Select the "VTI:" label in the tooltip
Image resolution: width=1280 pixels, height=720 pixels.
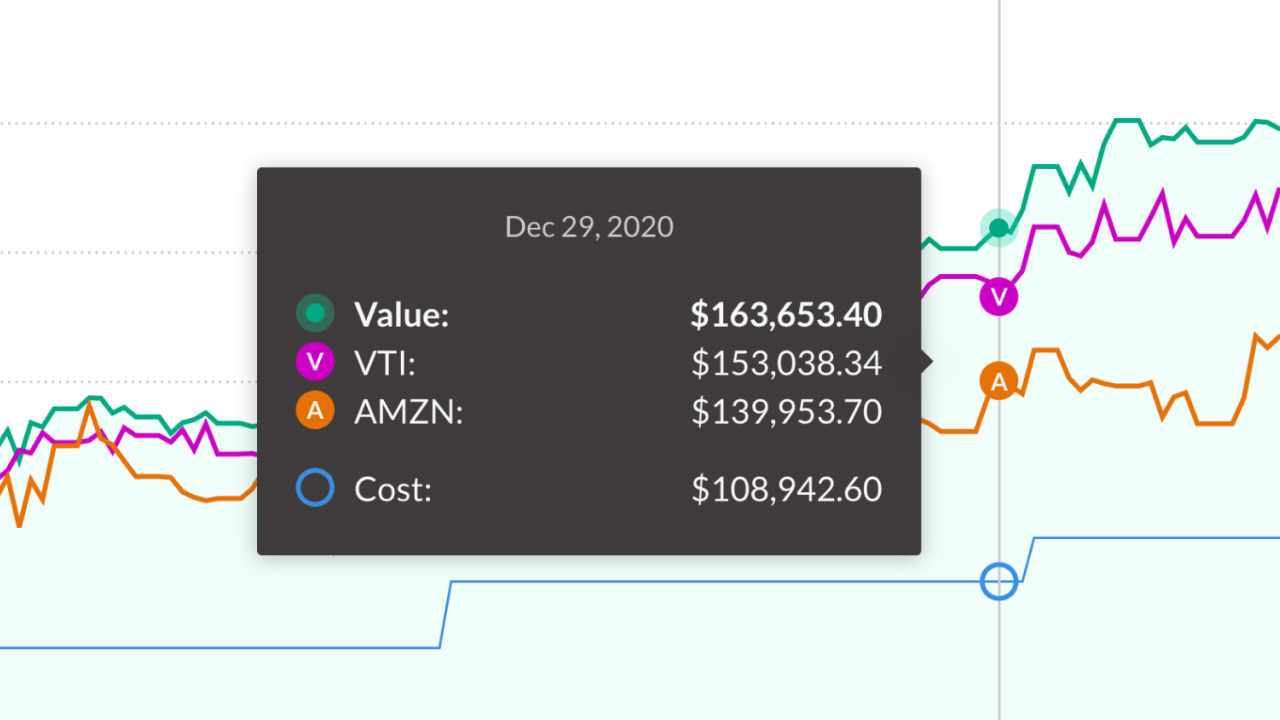point(385,363)
